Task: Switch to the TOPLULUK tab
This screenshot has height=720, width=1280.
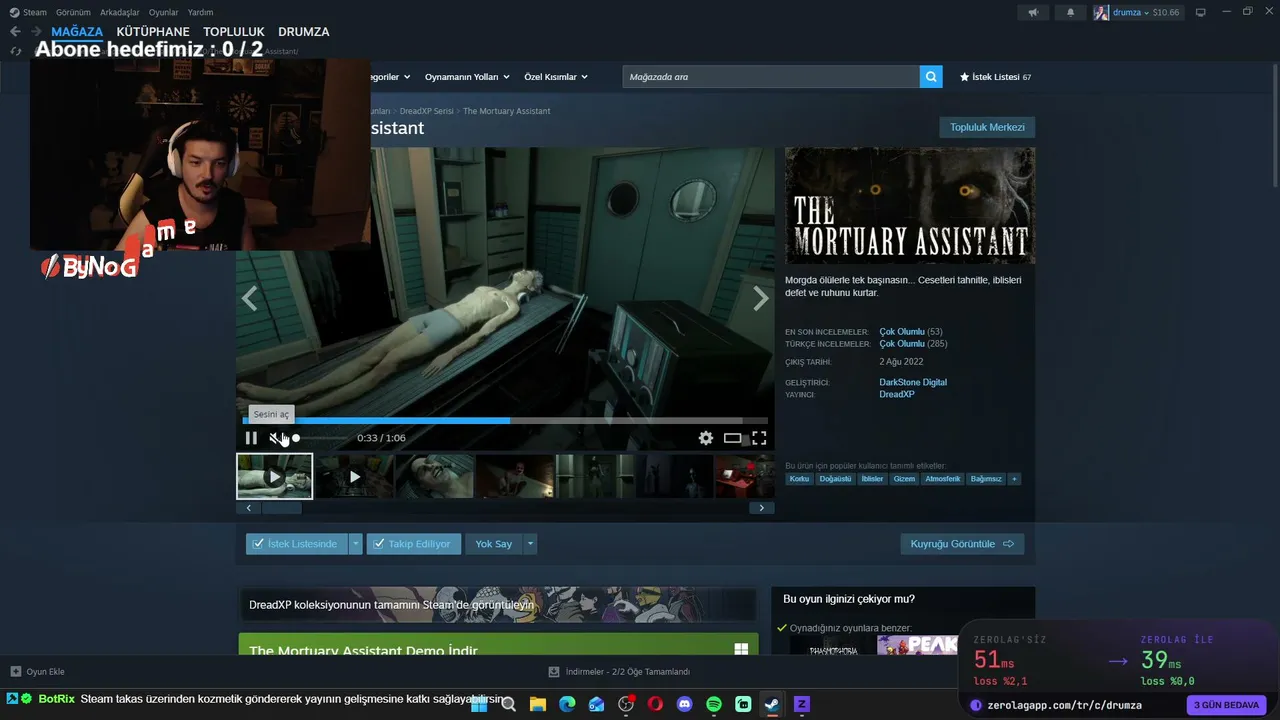Action: click(x=234, y=32)
